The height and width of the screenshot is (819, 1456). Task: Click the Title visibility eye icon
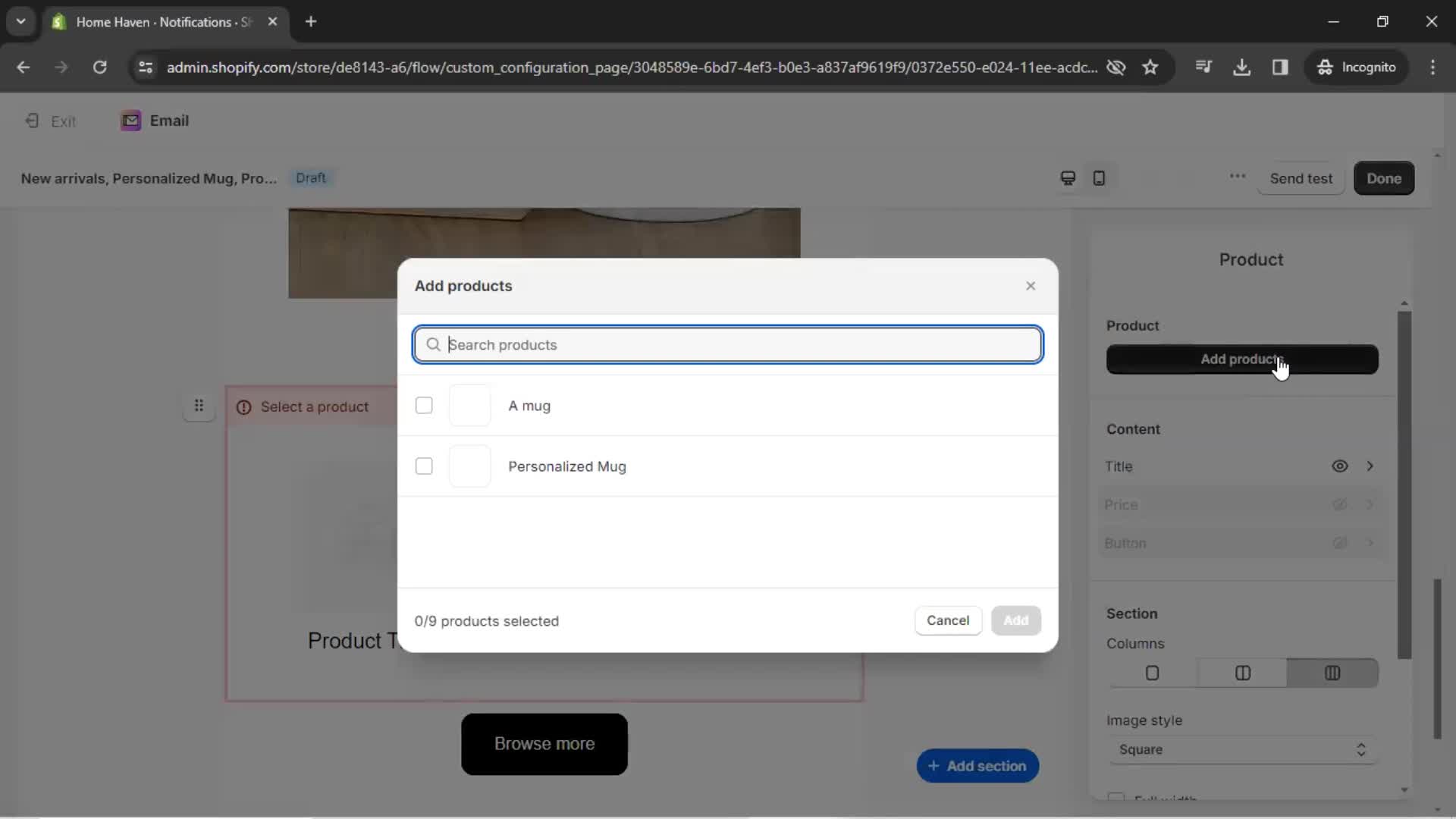click(x=1339, y=466)
